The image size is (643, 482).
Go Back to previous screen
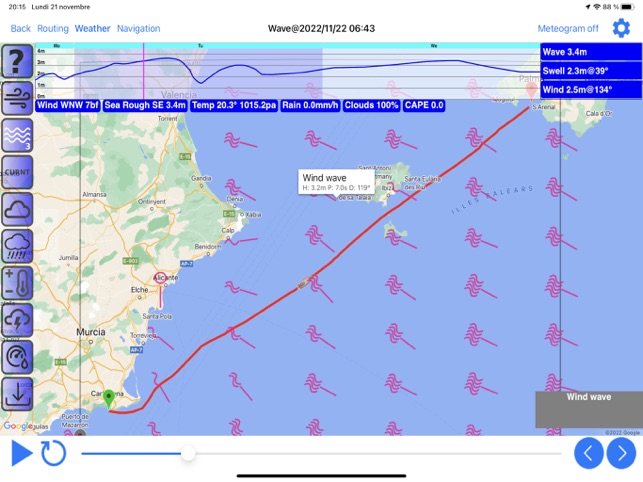(x=21, y=29)
